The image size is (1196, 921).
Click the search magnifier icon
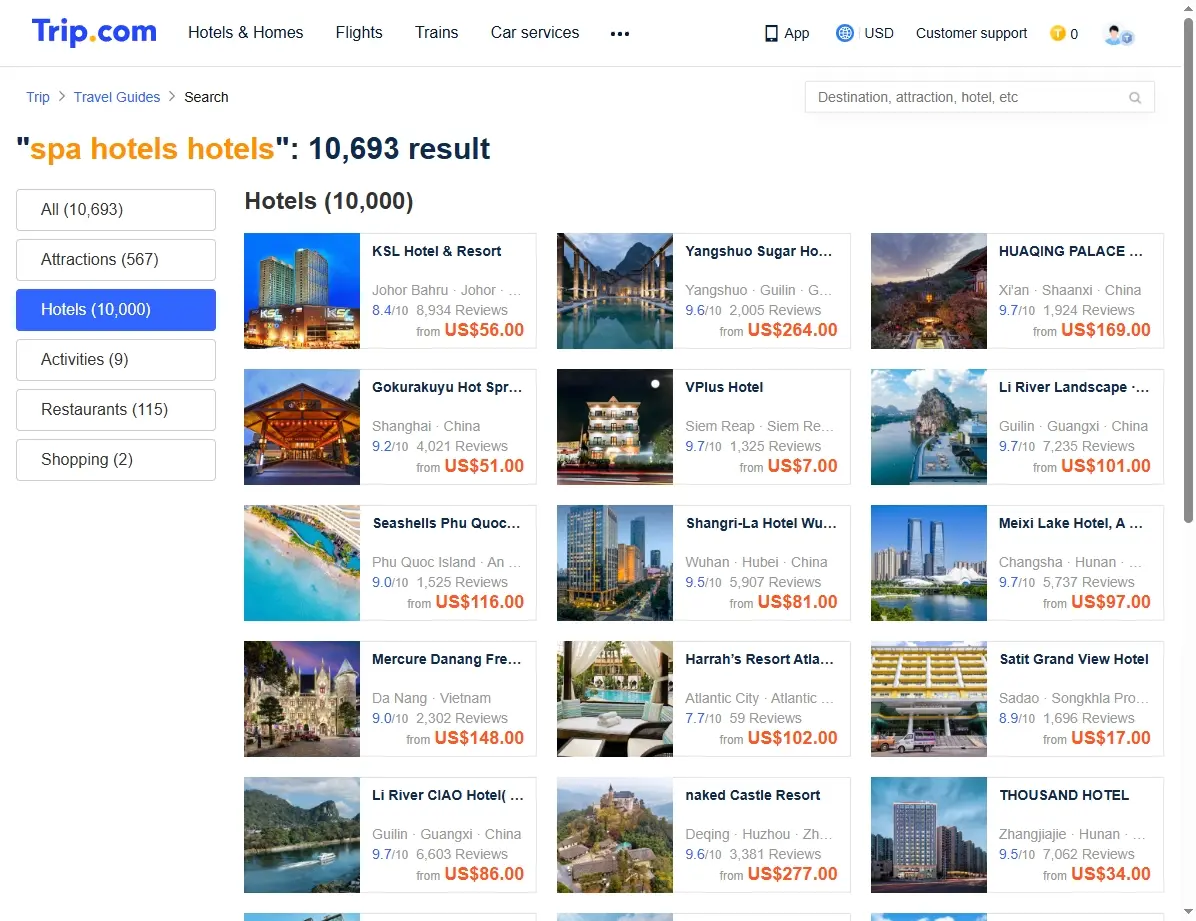tap(1135, 98)
